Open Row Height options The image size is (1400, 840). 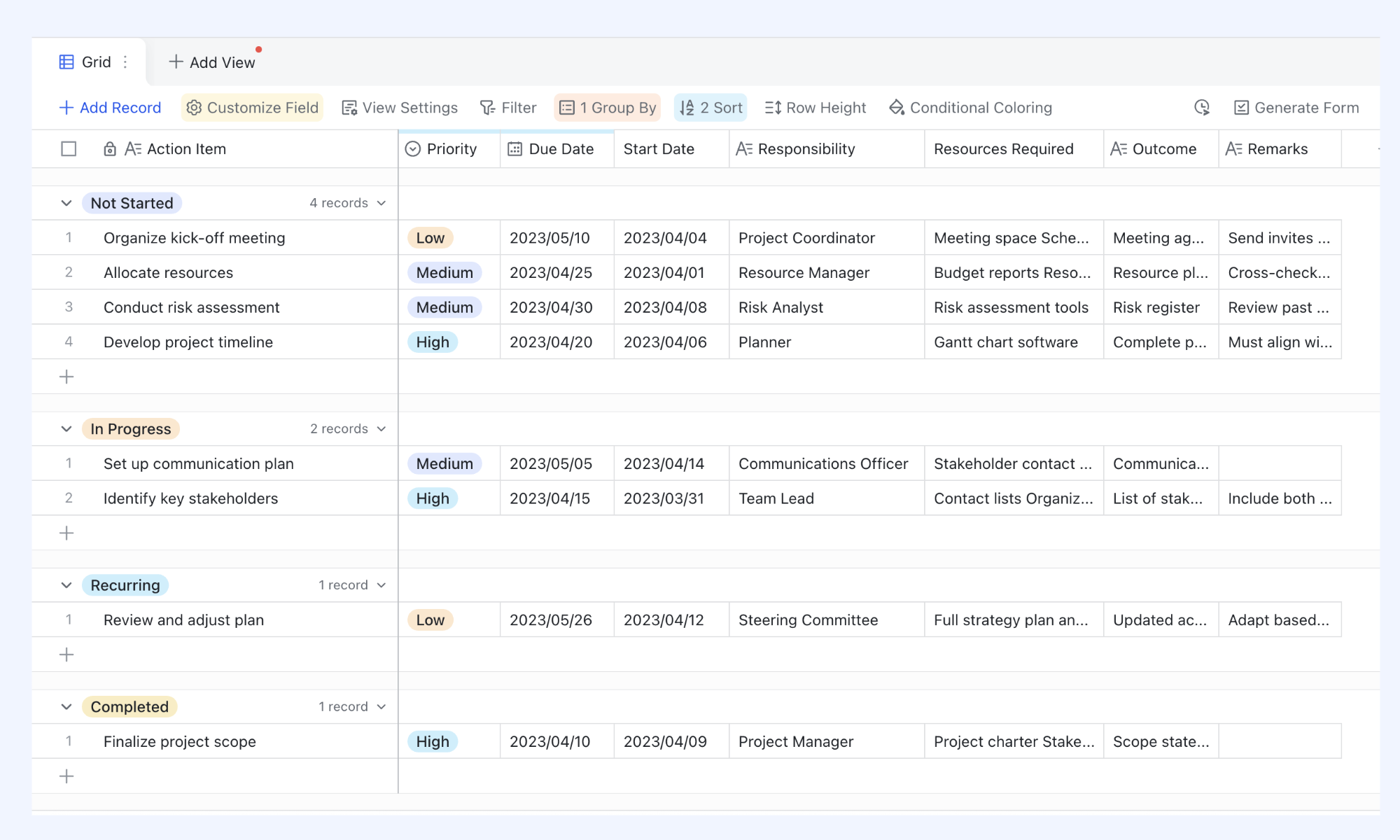815,107
